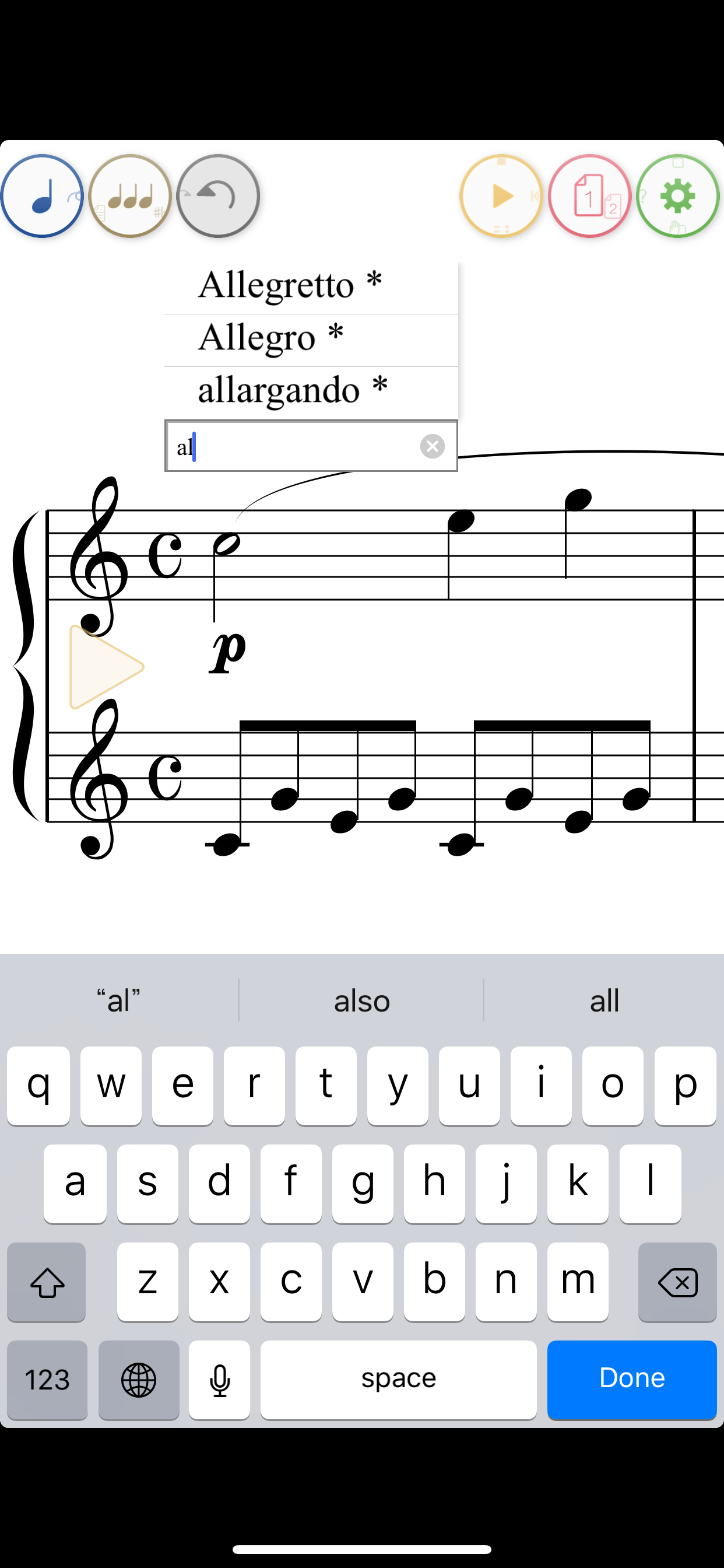The height and width of the screenshot is (1568, 724).
Task: Clear the text field with X icon
Action: coord(433,446)
